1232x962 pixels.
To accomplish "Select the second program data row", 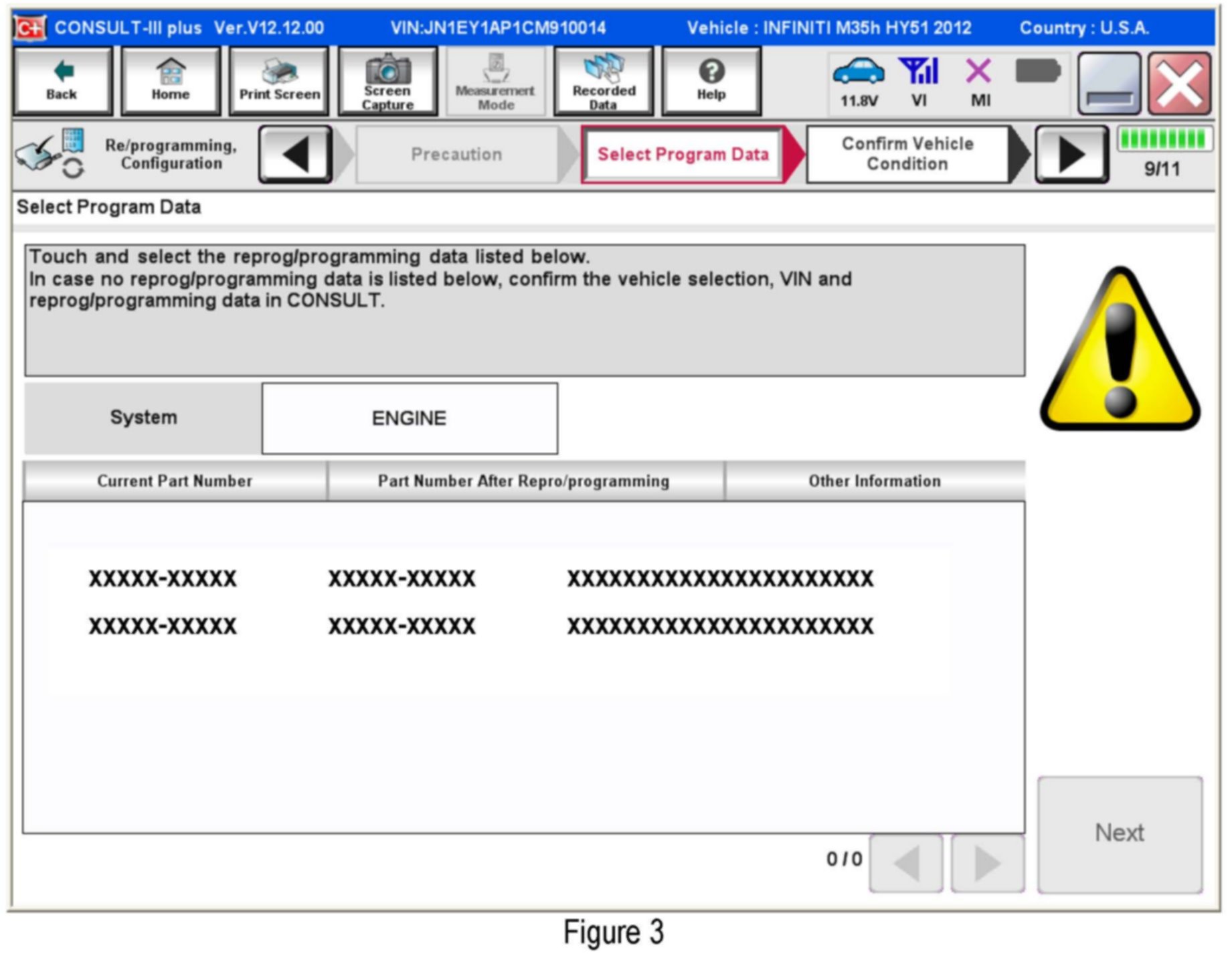I will tap(480, 626).
